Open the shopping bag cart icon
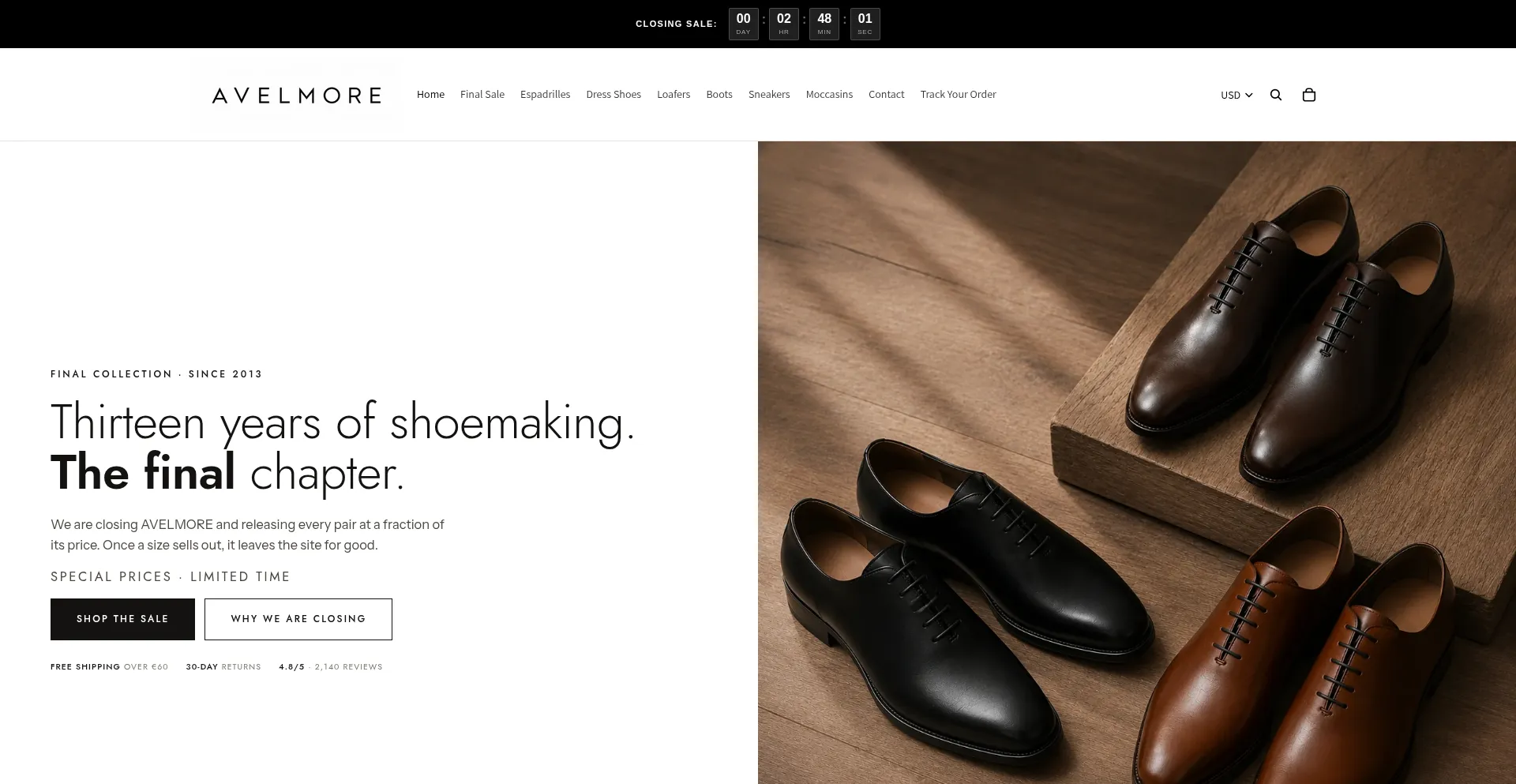 point(1308,95)
